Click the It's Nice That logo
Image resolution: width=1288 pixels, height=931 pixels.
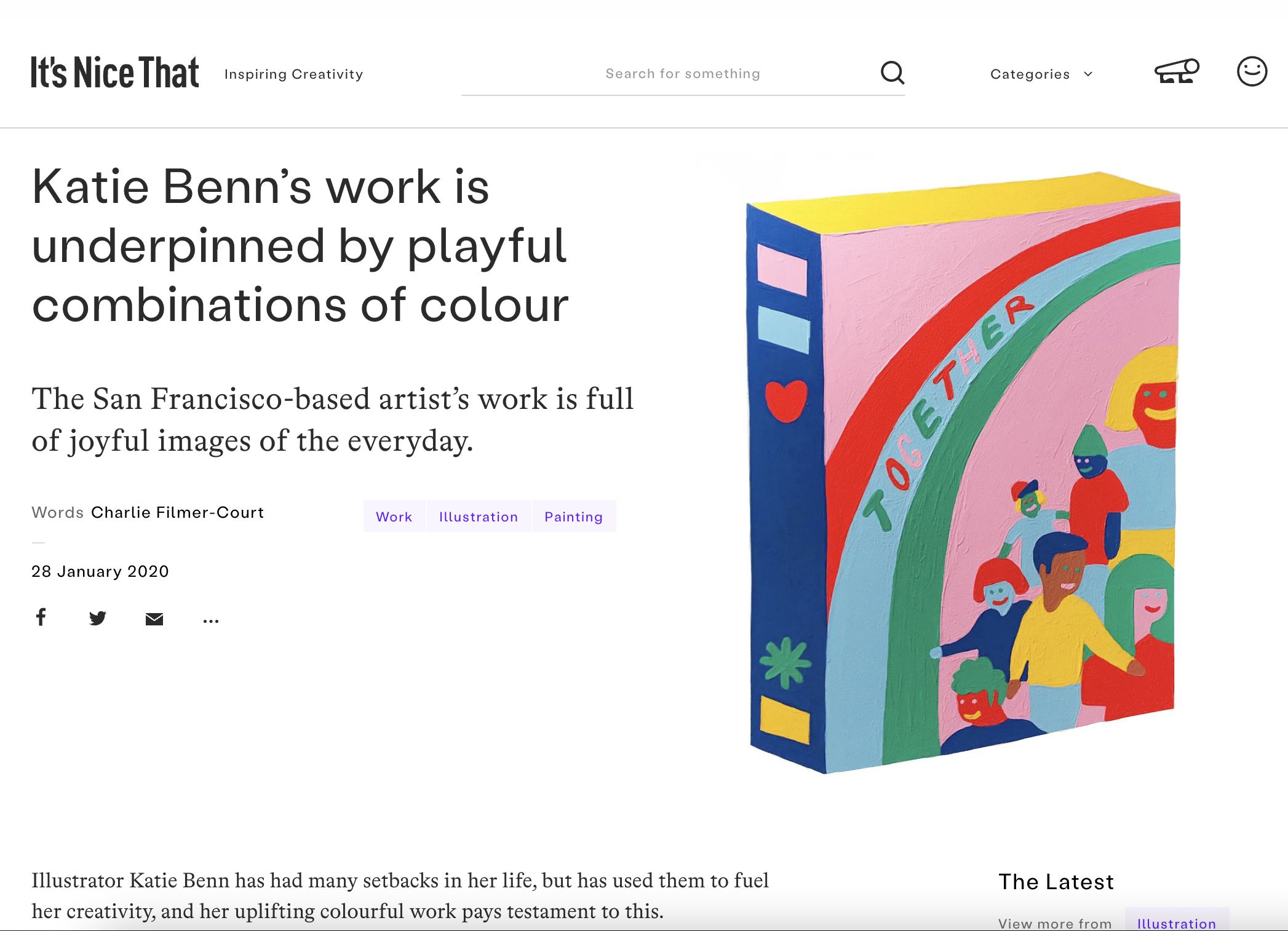click(x=115, y=73)
